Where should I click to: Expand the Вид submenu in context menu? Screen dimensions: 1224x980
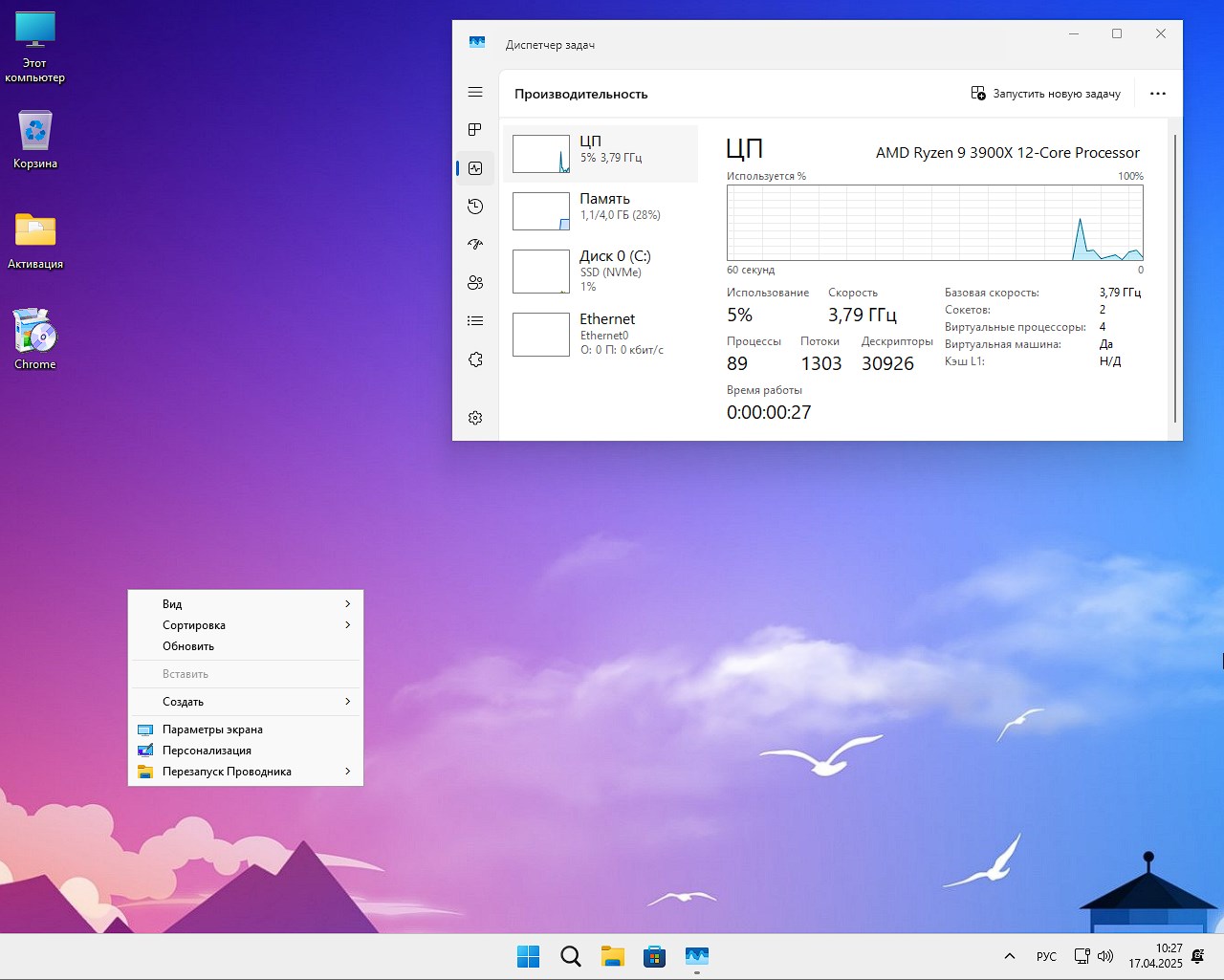[x=246, y=604]
